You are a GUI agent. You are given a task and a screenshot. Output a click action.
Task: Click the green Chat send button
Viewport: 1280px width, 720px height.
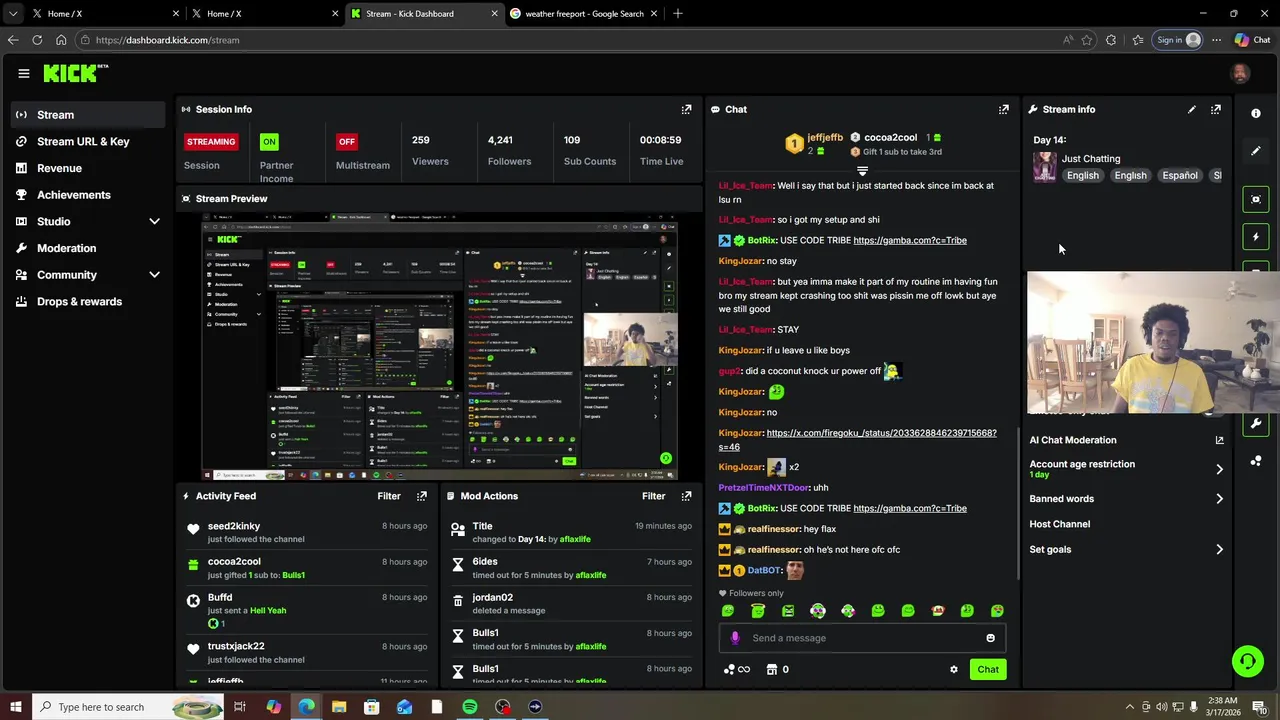pyautogui.click(x=988, y=670)
